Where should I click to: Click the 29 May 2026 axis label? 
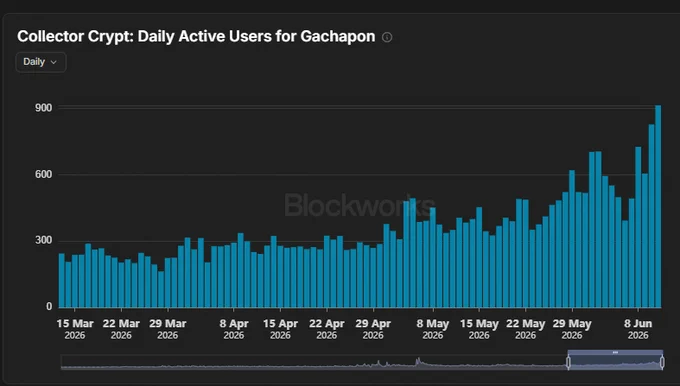(572, 329)
